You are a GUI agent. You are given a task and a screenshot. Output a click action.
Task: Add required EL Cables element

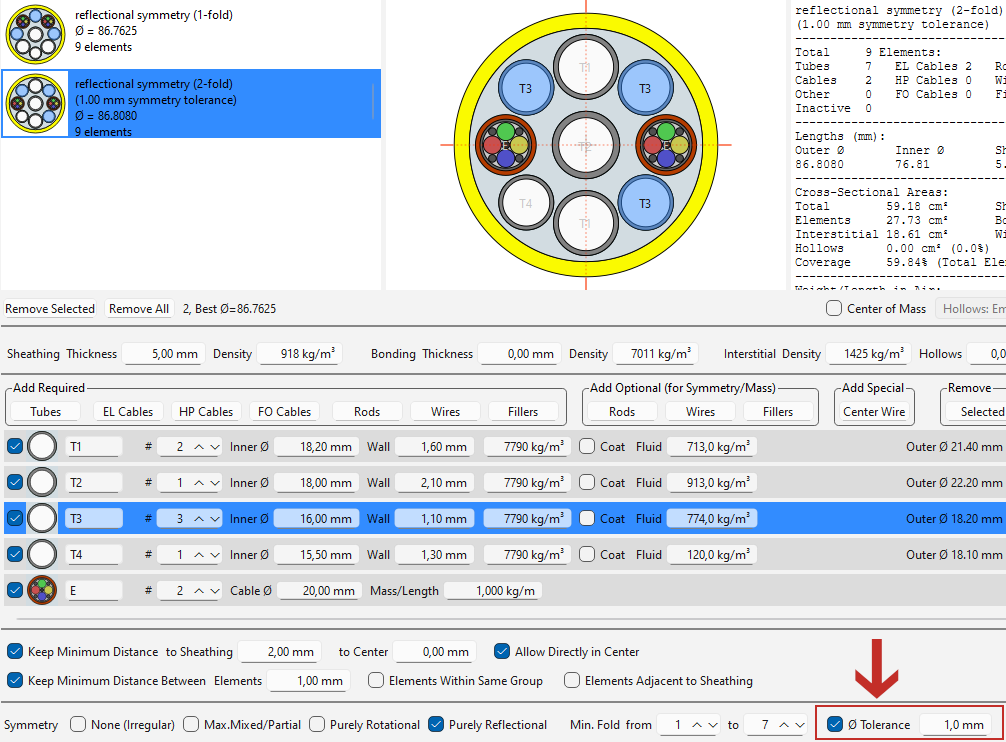click(128, 411)
